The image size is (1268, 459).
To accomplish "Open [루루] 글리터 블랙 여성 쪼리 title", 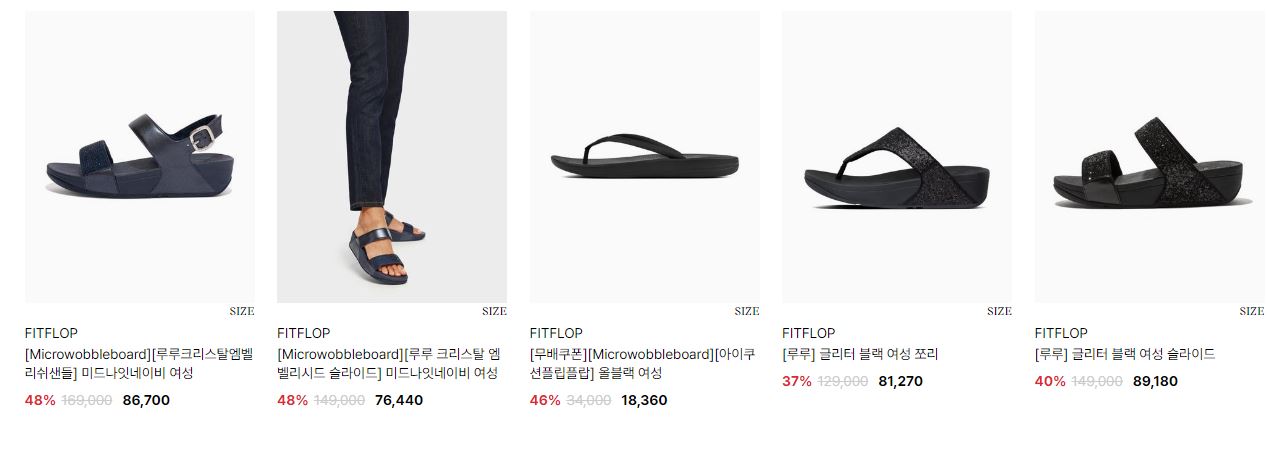I will pos(860,354).
